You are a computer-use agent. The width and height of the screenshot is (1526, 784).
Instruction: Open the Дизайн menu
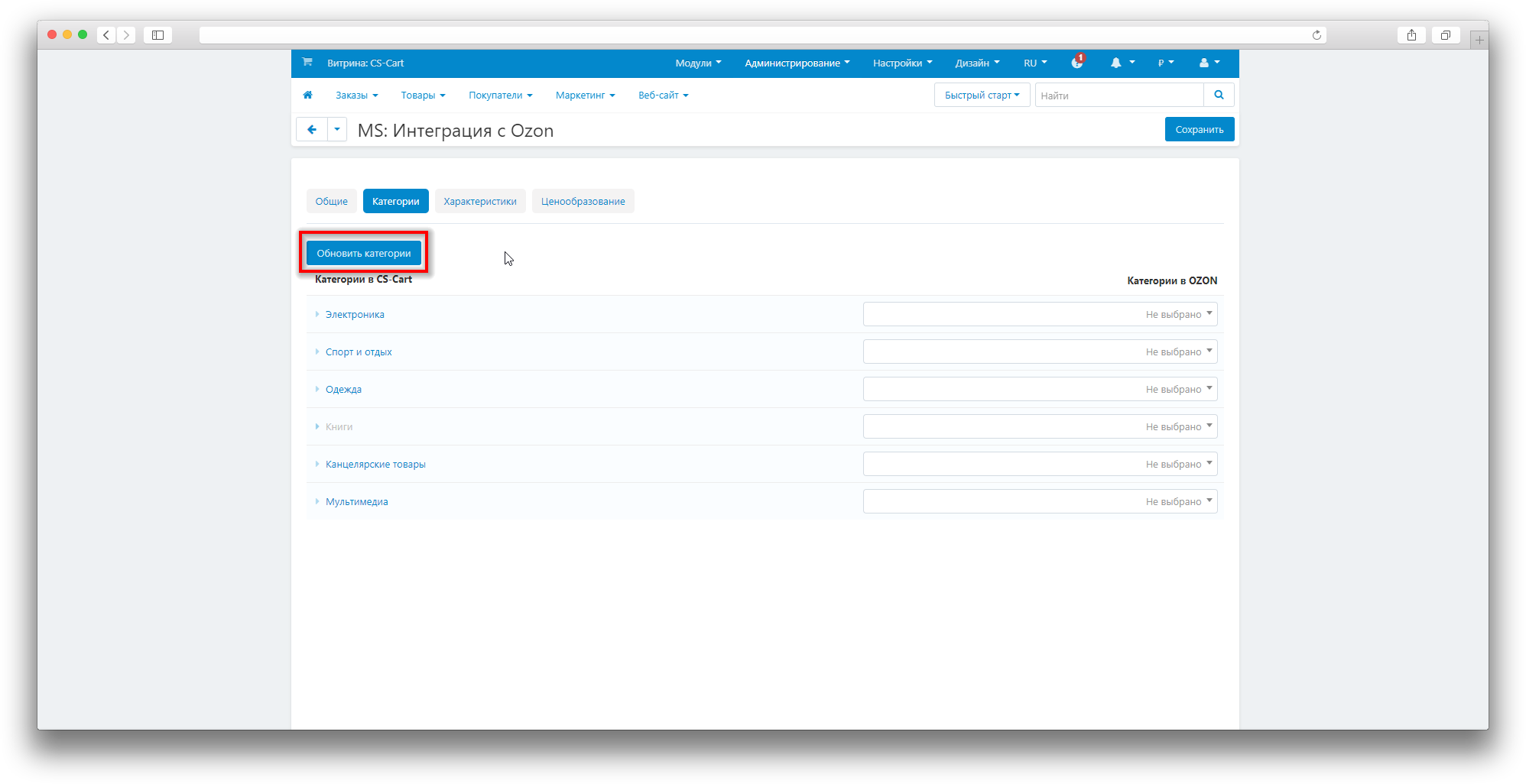tap(977, 63)
